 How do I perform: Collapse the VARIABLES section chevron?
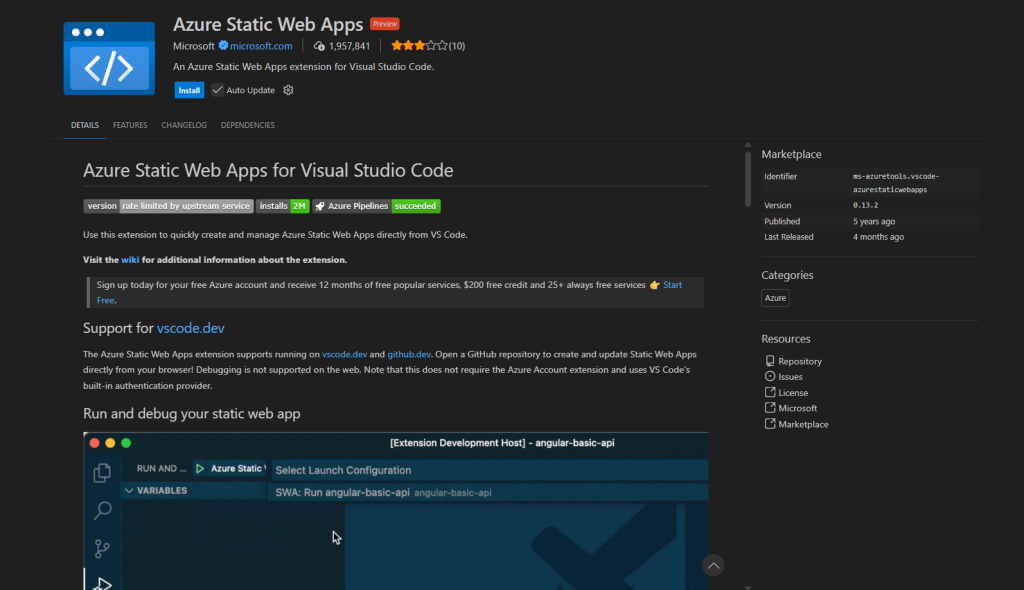pyautogui.click(x=128, y=491)
